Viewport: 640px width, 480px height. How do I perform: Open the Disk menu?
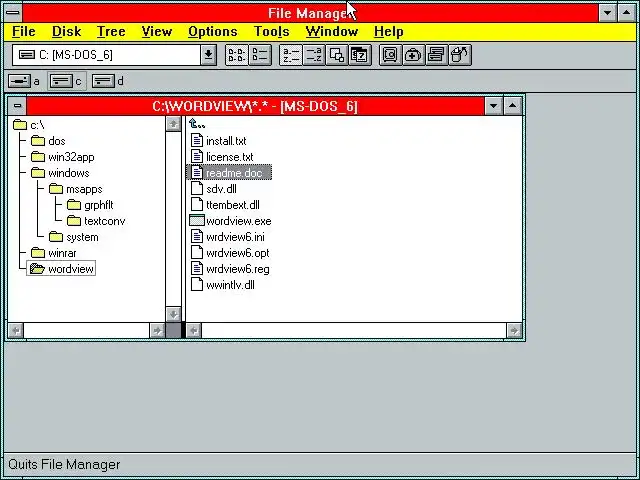point(67,31)
